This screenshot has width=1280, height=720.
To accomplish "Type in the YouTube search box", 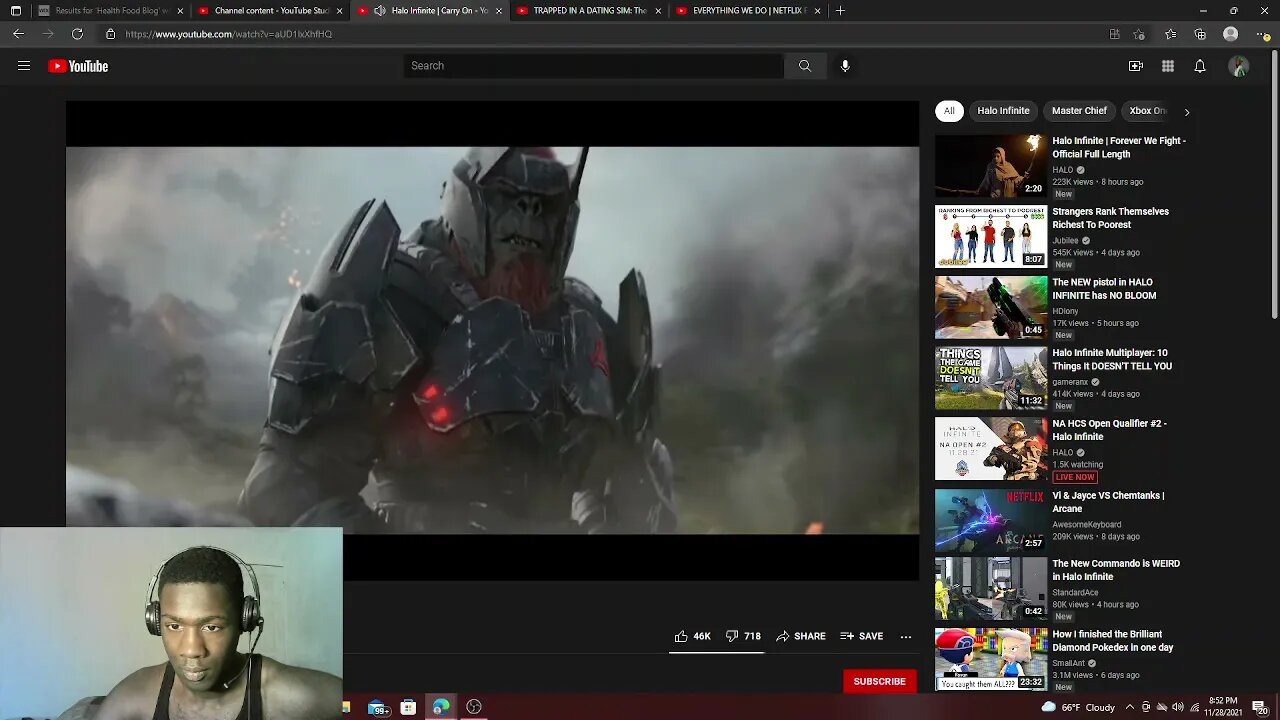I will coord(593,66).
